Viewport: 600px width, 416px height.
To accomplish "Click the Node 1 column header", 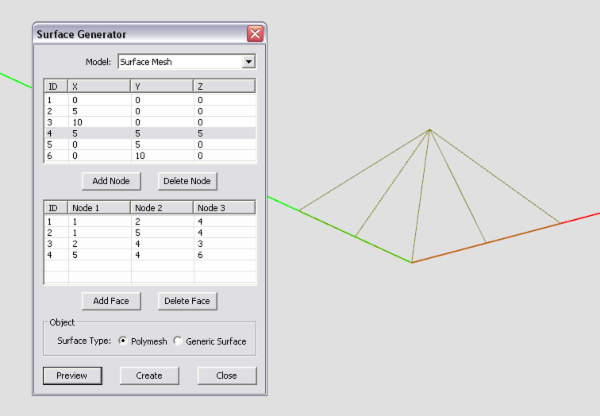I will click(99, 208).
